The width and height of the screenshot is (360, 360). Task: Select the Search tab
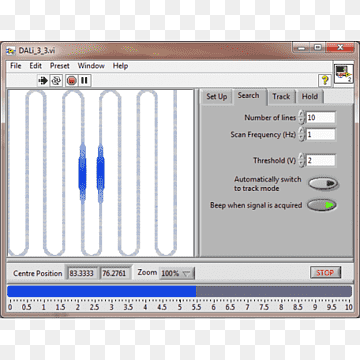[x=249, y=96]
